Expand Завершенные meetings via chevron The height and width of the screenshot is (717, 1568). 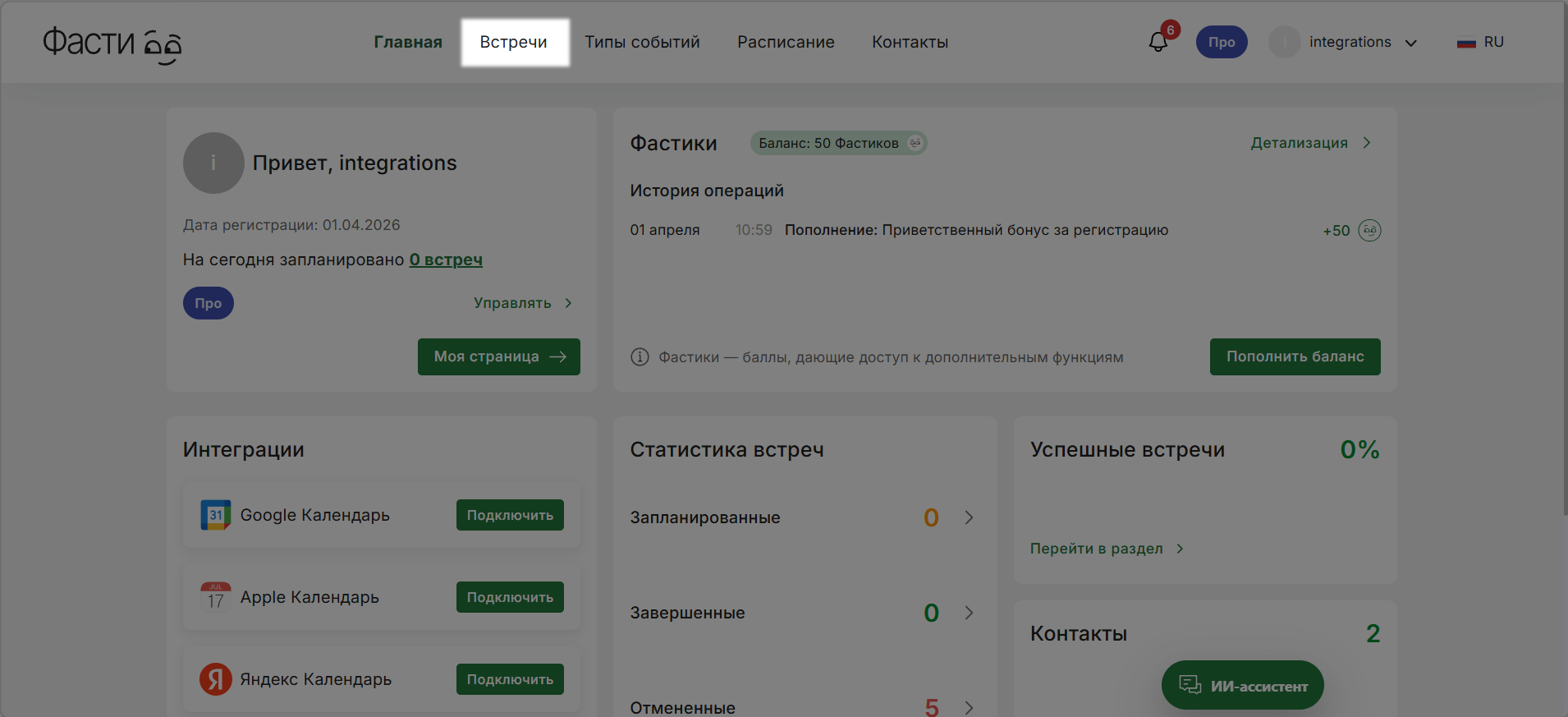969,613
